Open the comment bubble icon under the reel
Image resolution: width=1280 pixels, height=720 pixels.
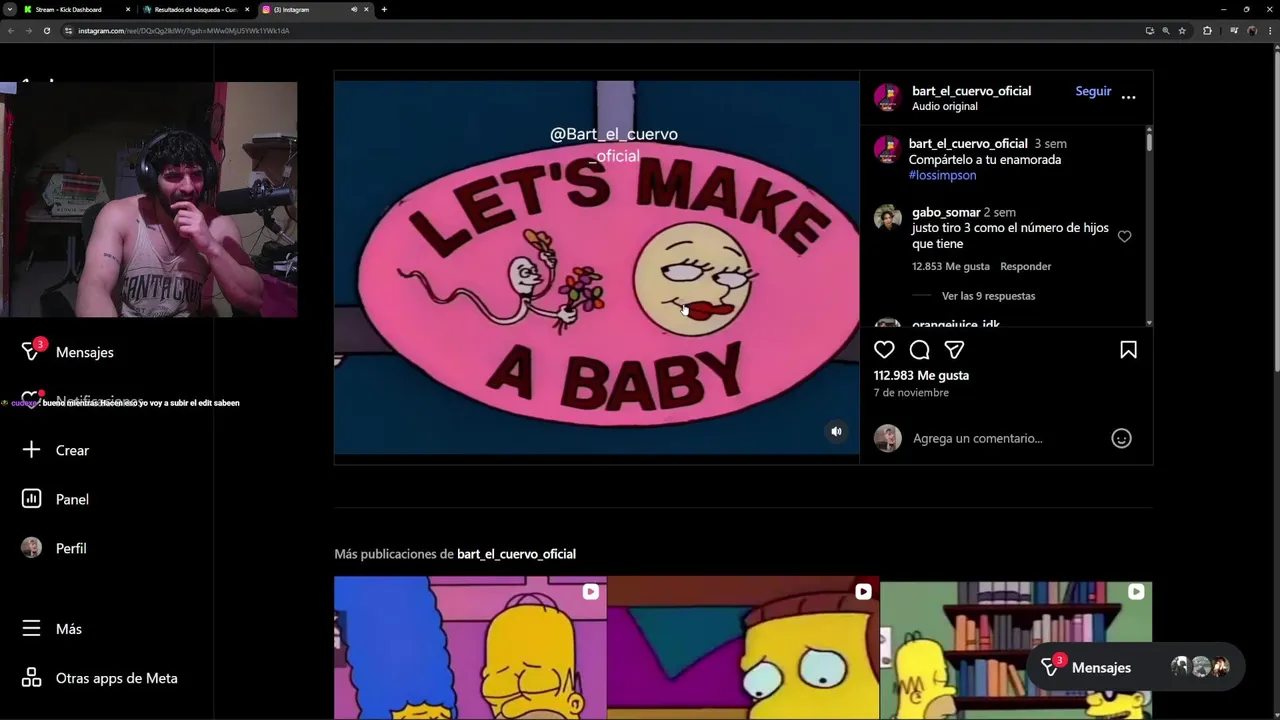[919, 350]
